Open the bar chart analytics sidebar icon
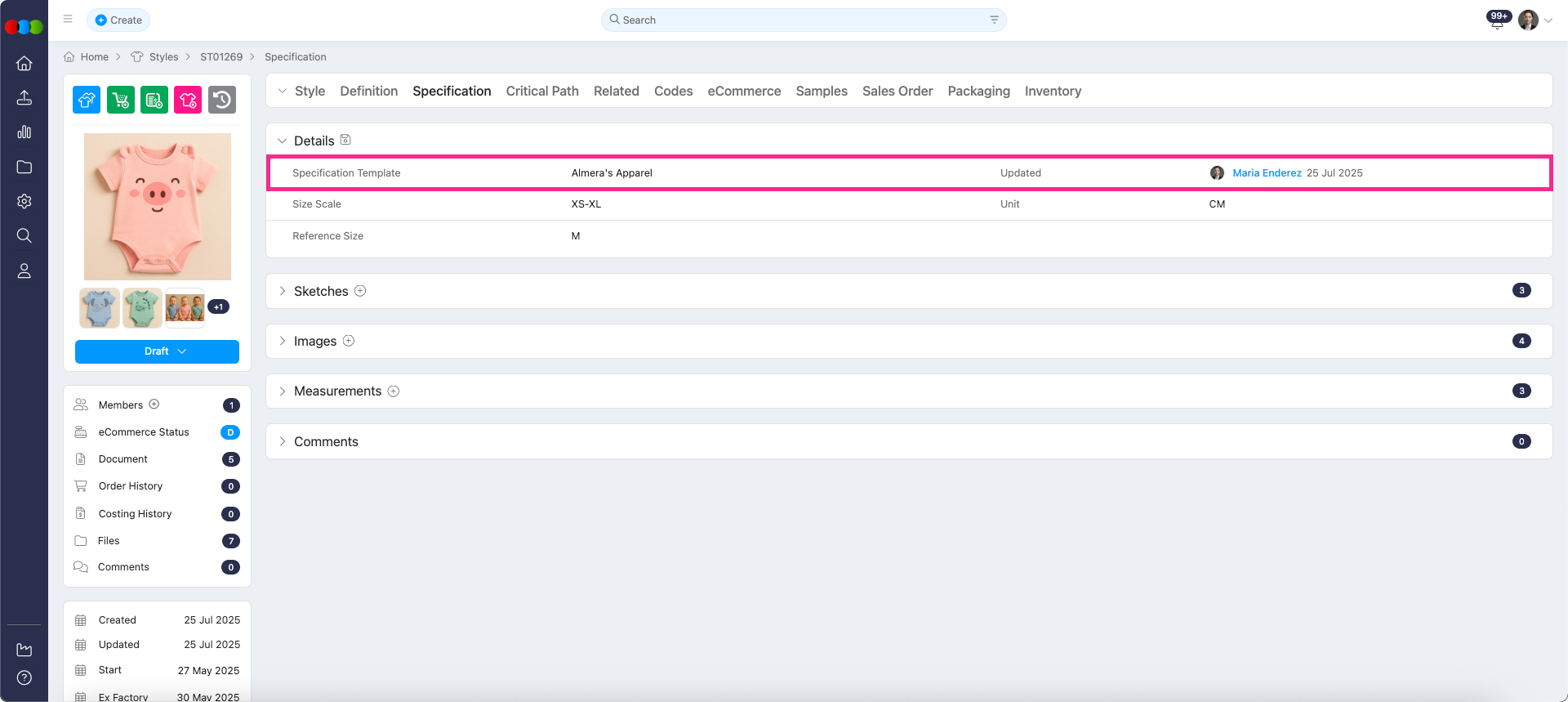1568x702 pixels. 24,132
